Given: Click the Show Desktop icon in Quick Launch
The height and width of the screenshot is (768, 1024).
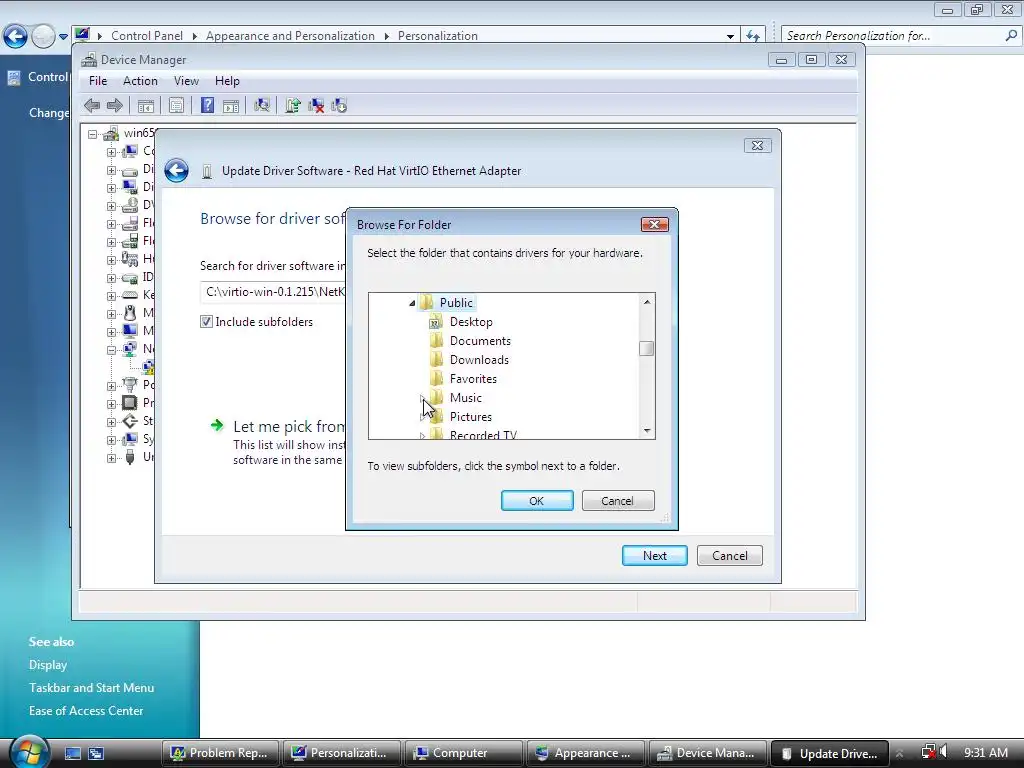Looking at the screenshot, I should (72, 754).
